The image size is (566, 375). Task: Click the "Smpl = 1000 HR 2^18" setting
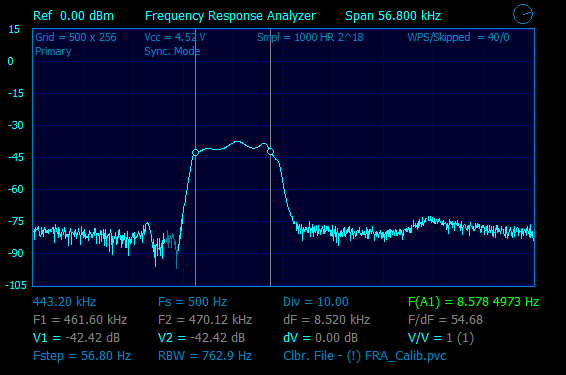(x=310, y=37)
